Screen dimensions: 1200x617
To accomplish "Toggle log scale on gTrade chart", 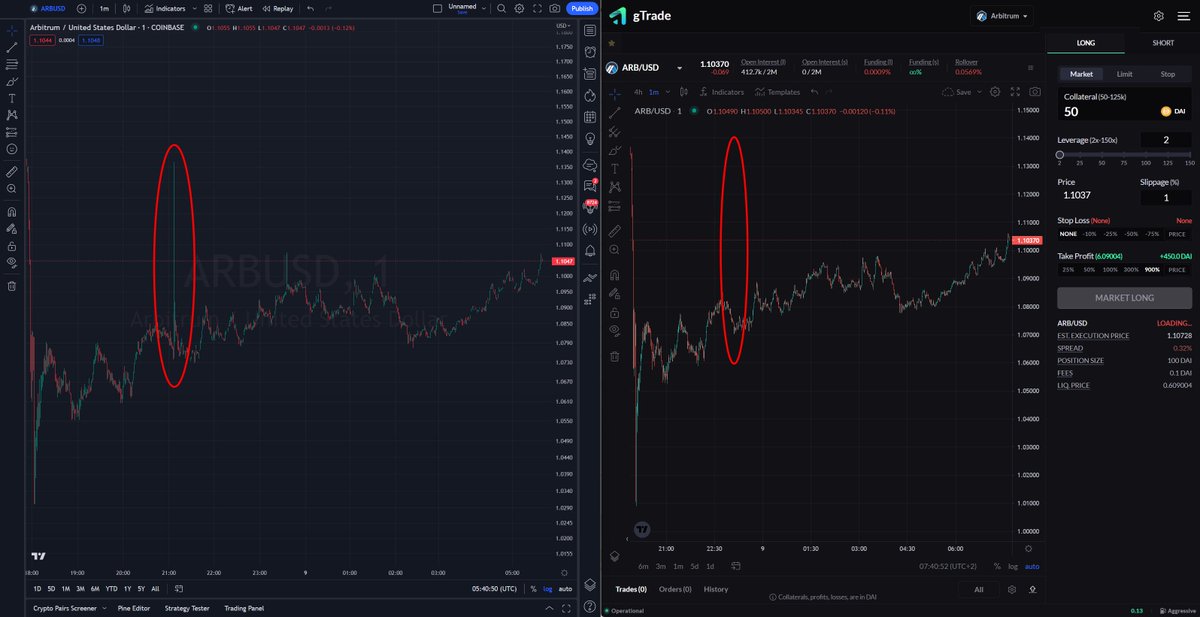I will click(x=1013, y=566).
